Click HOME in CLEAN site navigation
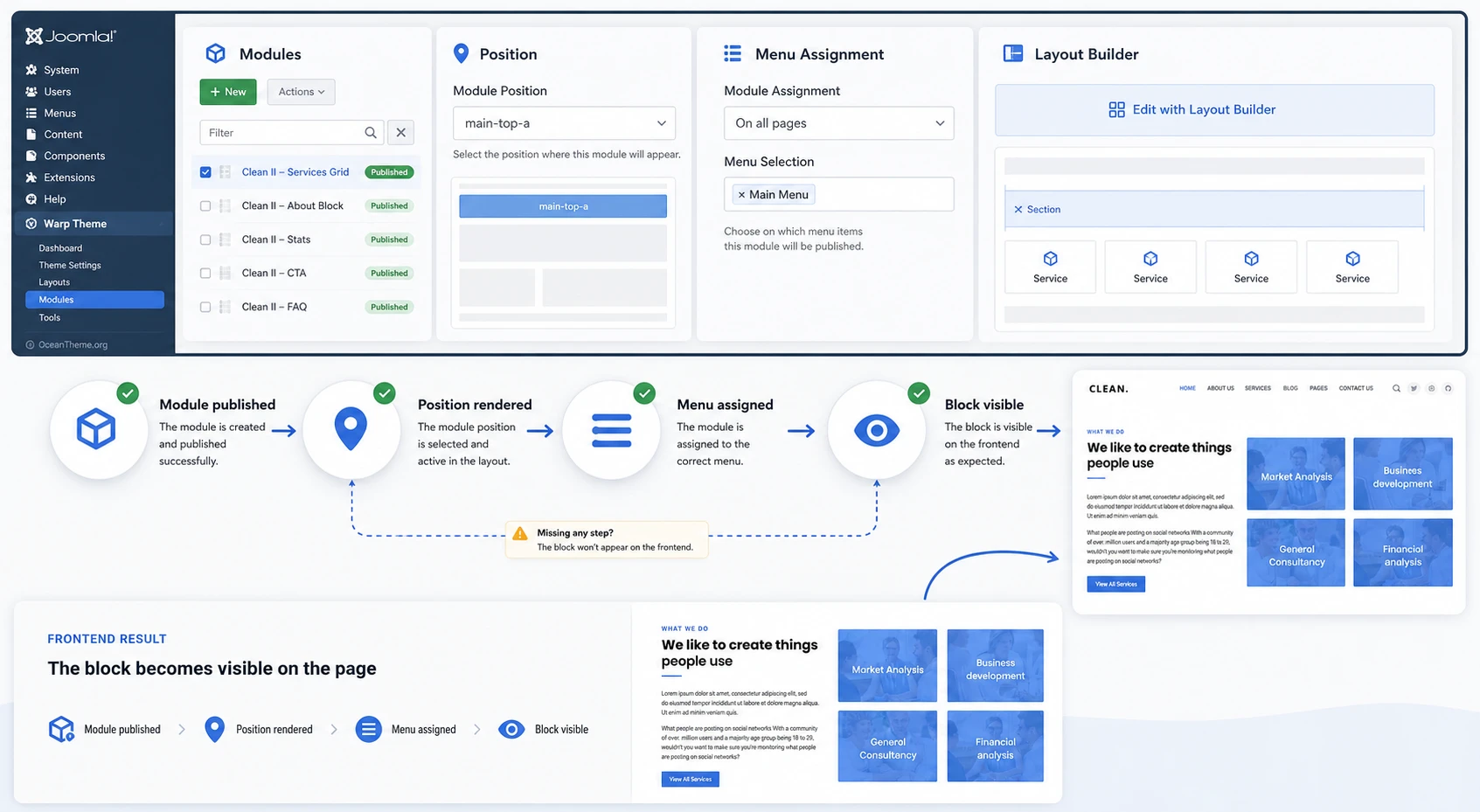 (1187, 388)
